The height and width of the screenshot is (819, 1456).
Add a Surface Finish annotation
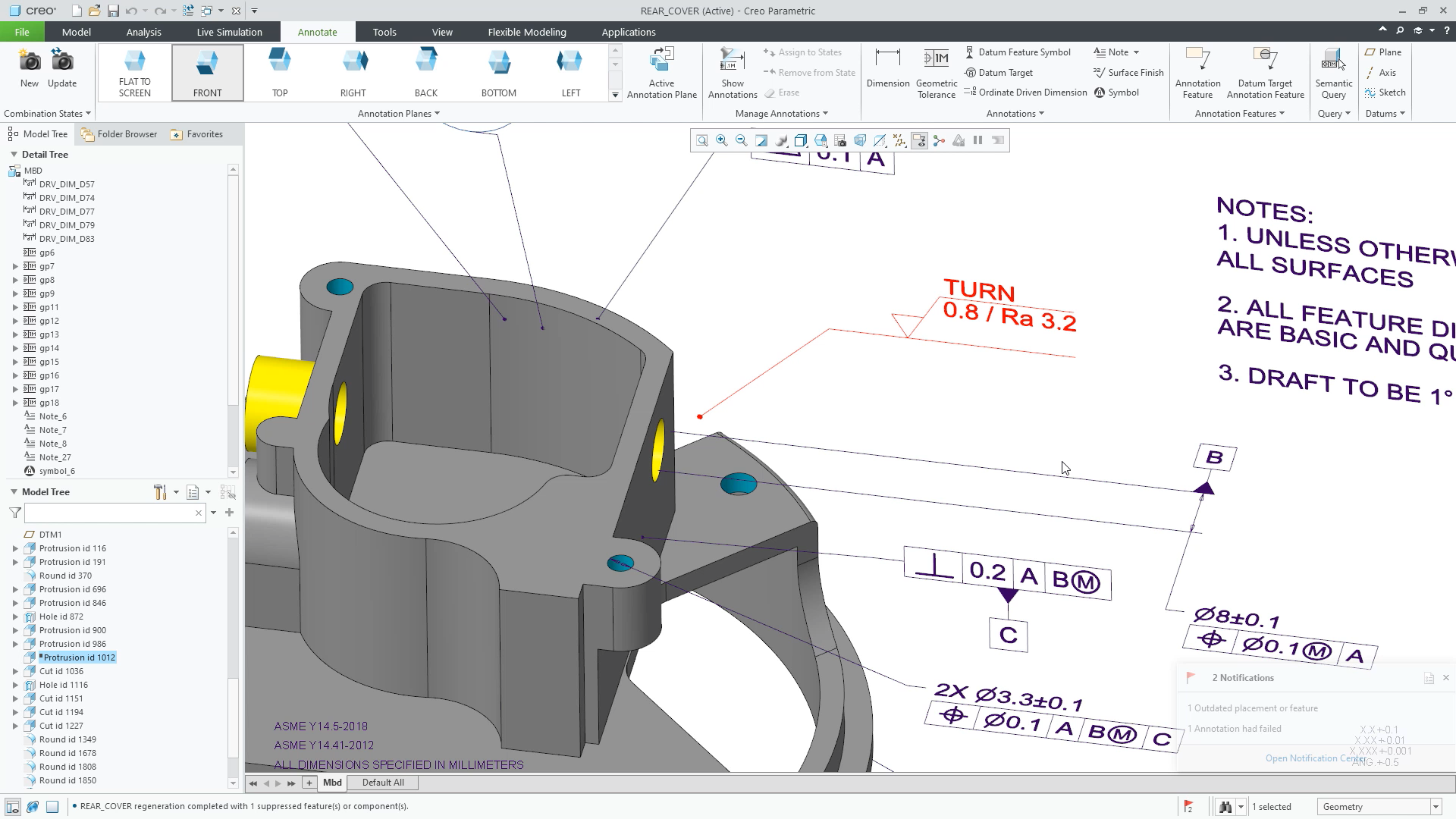tap(1128, 73)
